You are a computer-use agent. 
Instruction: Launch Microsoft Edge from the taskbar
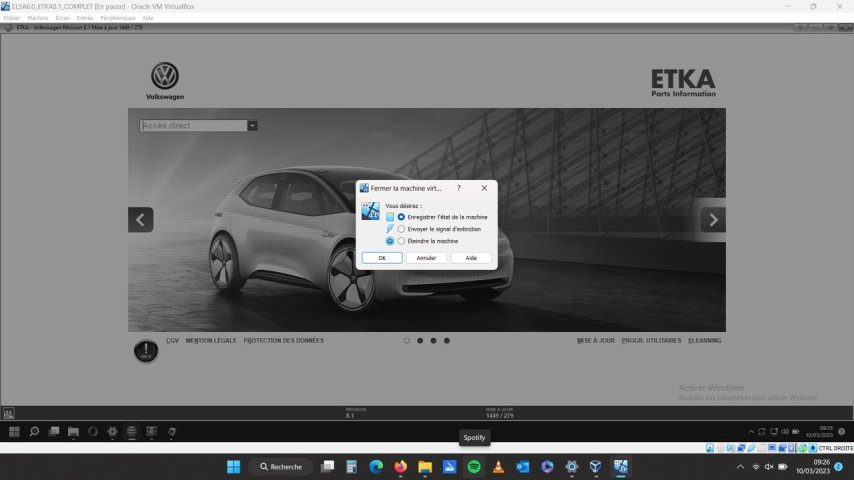coord(376,467)
